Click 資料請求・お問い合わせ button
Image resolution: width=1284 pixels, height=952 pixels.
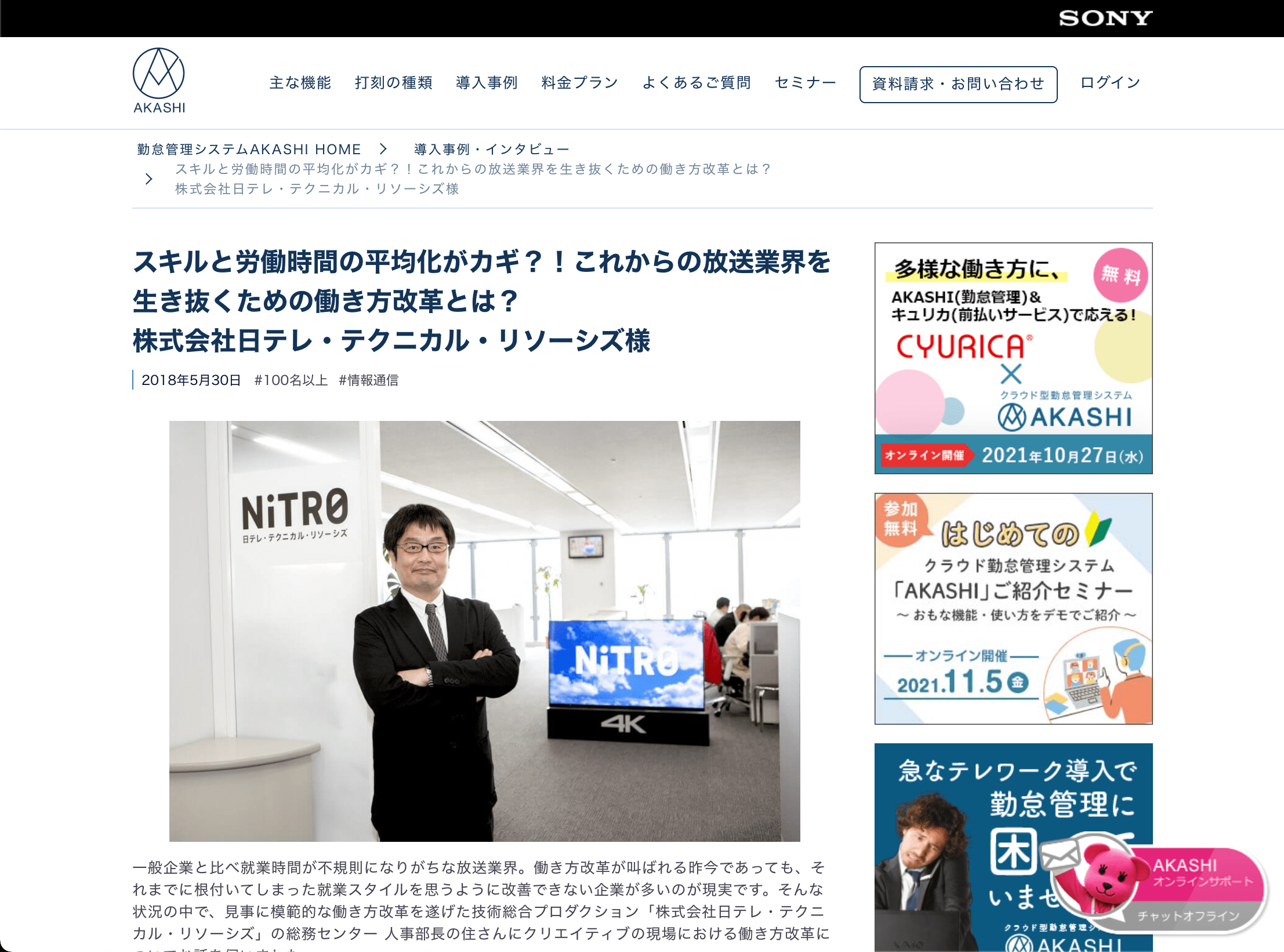tap(958, 85)
